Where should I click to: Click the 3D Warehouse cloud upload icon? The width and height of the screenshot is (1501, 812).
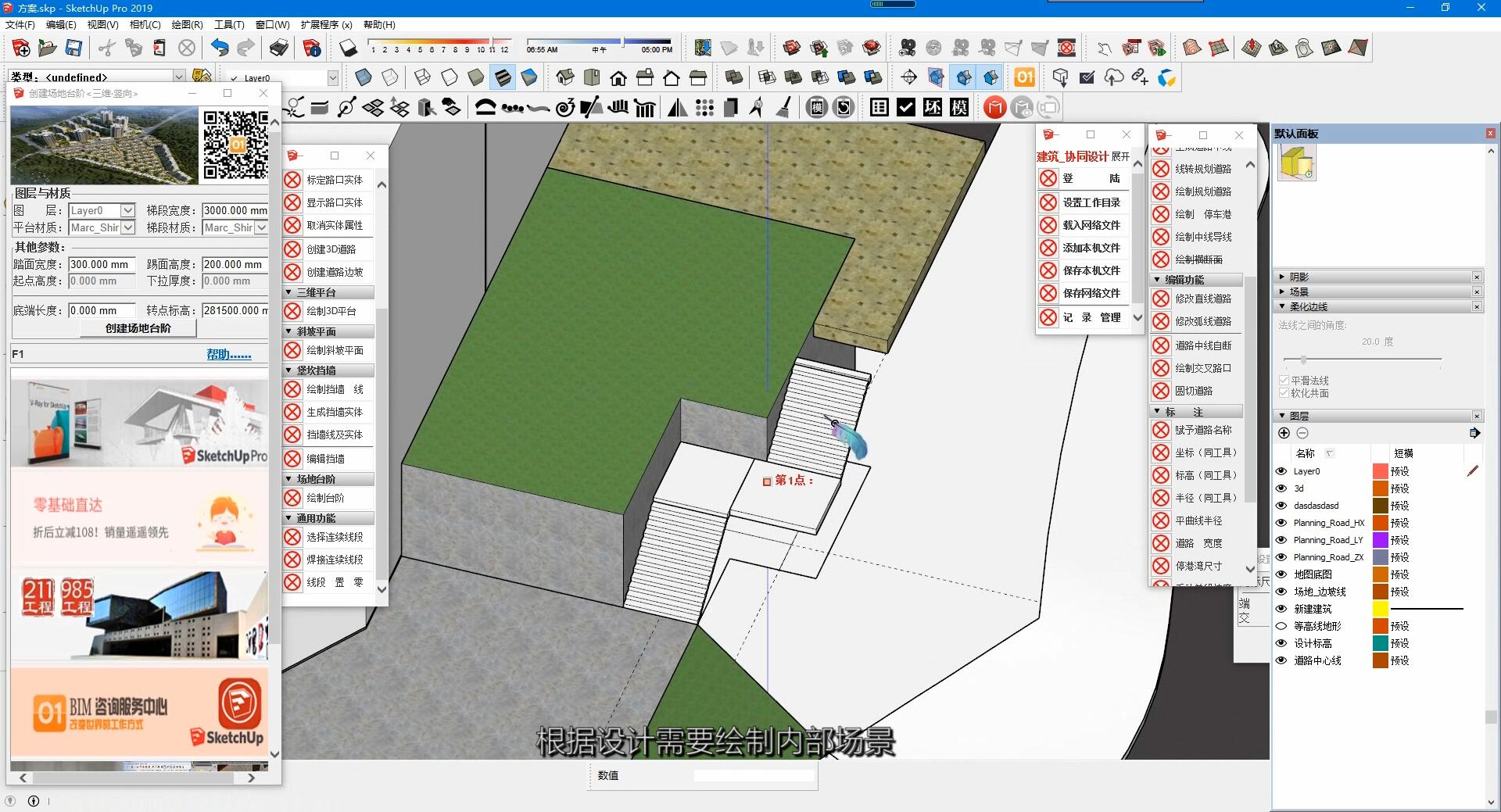(1113, 77)
